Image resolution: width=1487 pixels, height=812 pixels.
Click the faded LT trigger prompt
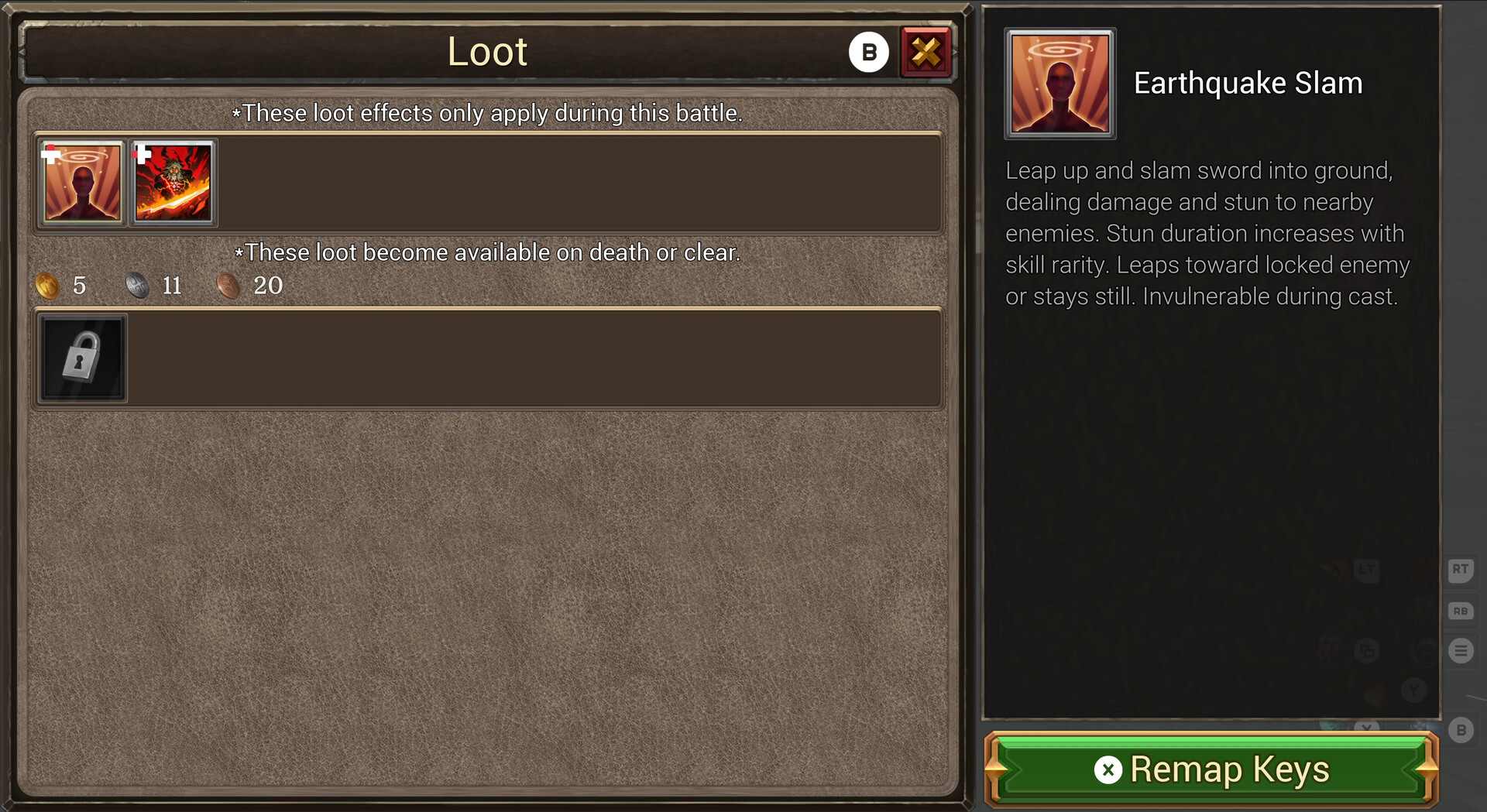1366,570
